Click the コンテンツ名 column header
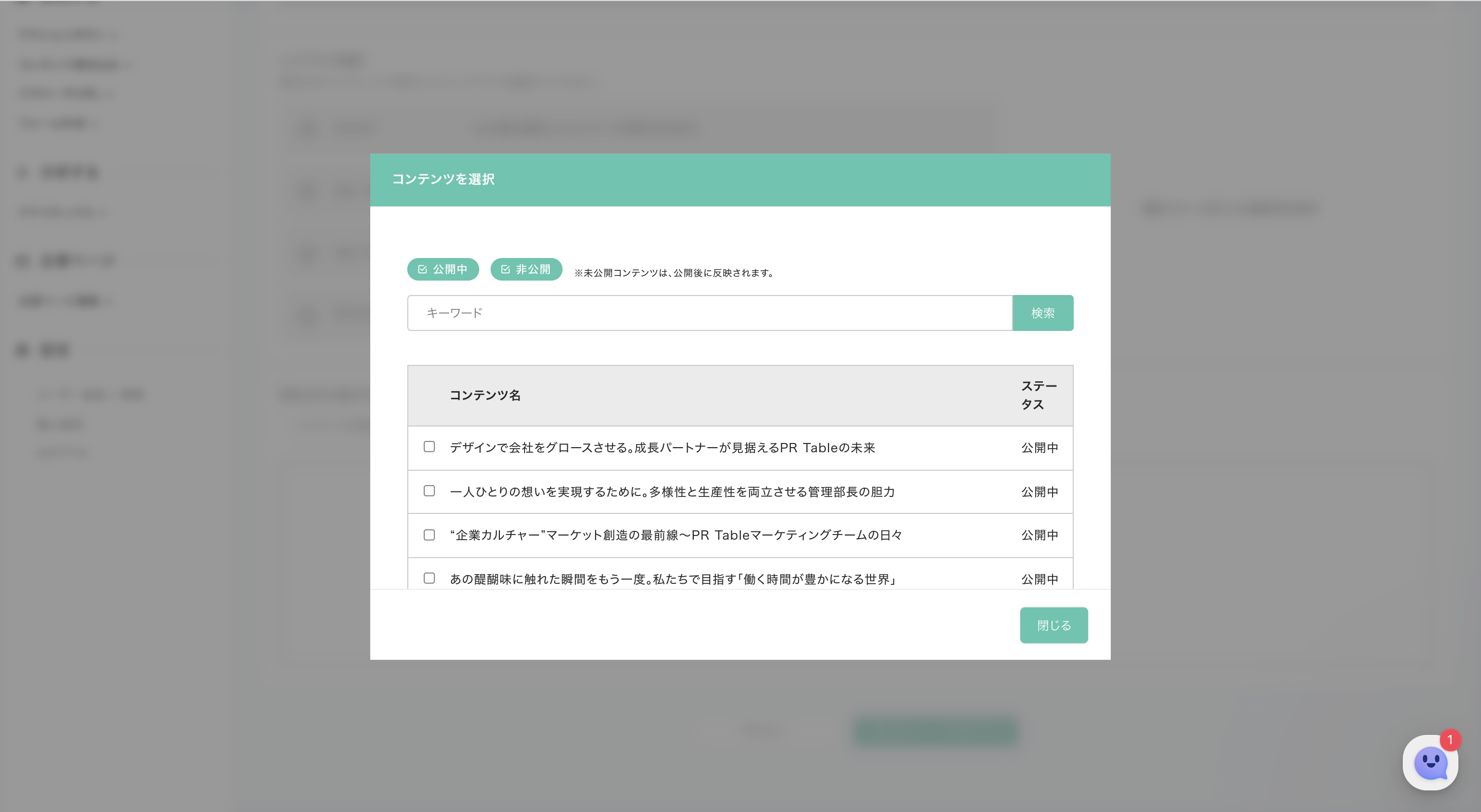 [x=484, y=395]
